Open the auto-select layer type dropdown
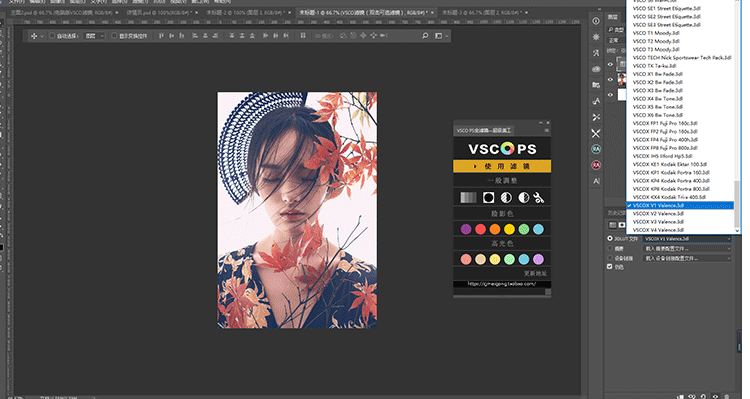The image size is (750, 399). tap(94, 36)
